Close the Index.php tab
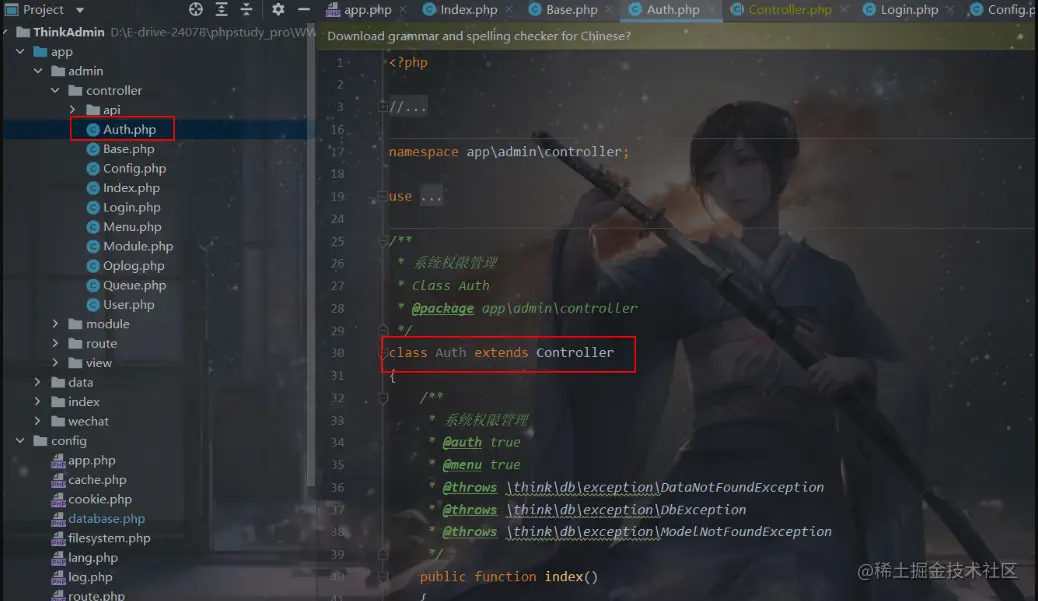1038x601 pixels. click(509, 10)
